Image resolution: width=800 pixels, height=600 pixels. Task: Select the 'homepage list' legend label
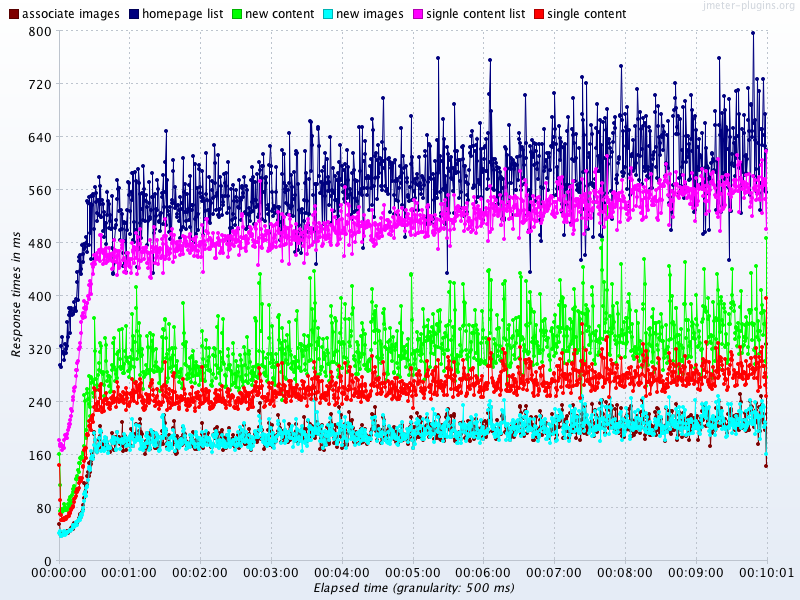(x=182, y=14)
